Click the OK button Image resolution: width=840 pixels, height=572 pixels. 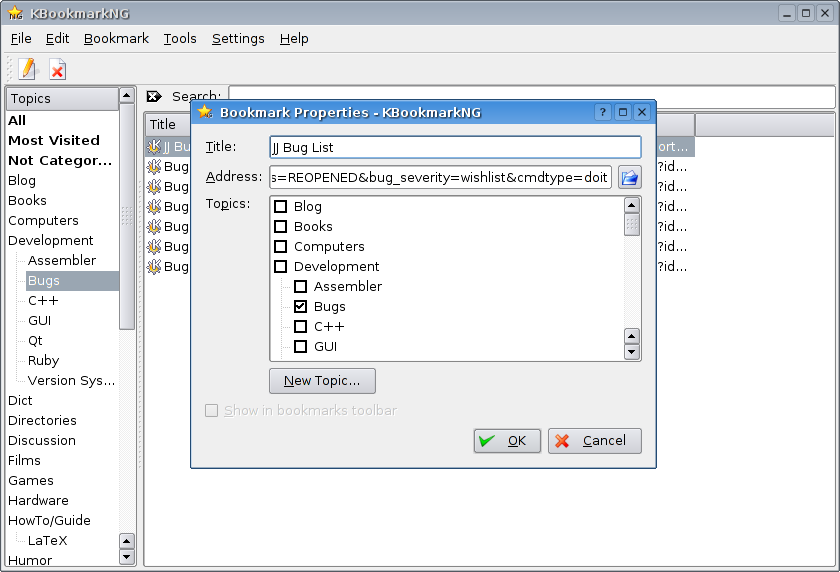[507, 441]
